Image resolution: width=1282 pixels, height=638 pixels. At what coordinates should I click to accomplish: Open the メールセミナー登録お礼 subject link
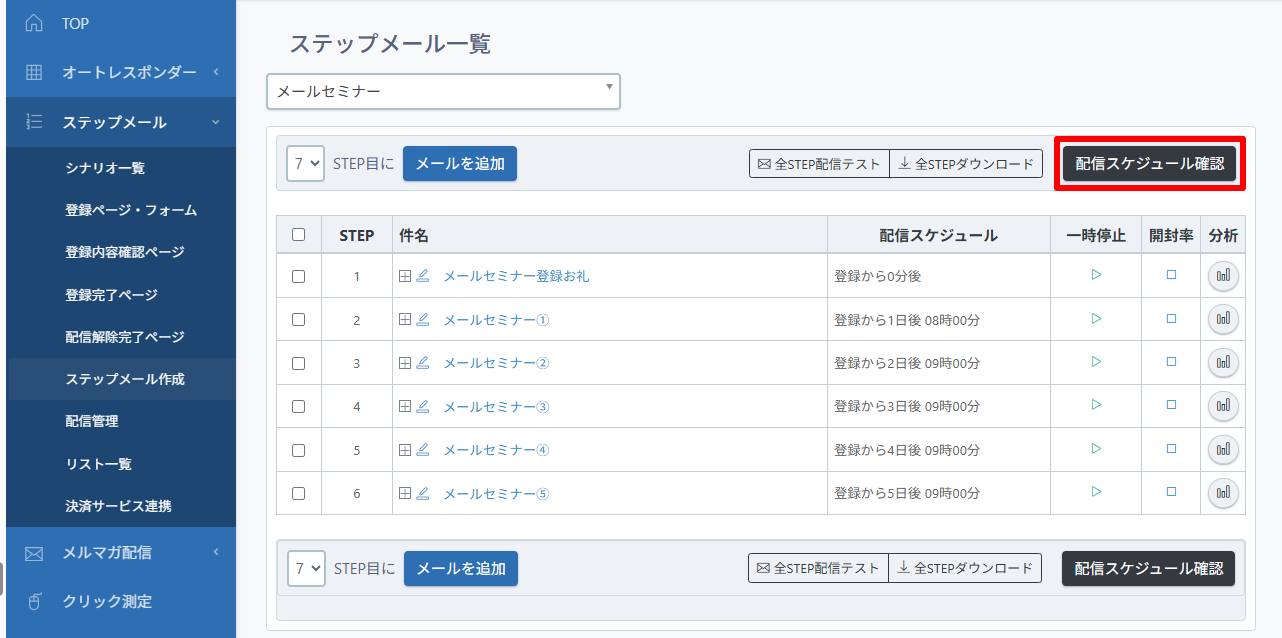click(x=516, y=276)
